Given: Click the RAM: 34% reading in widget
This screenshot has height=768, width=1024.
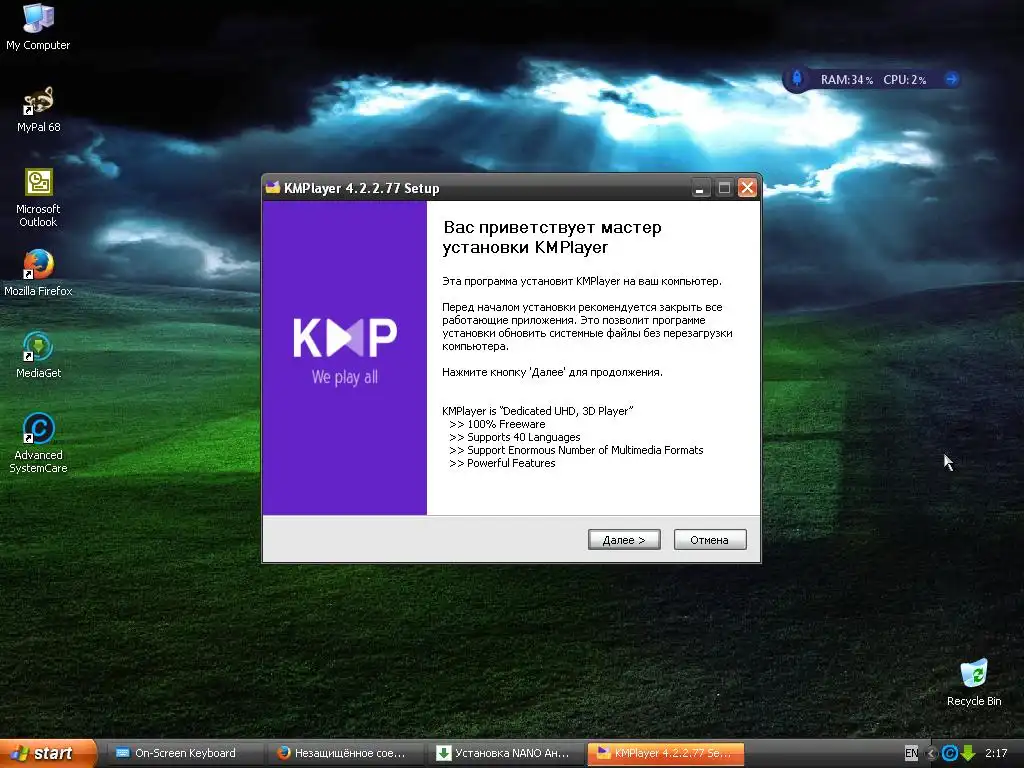Looking at the screenshot, I should 846,80.
